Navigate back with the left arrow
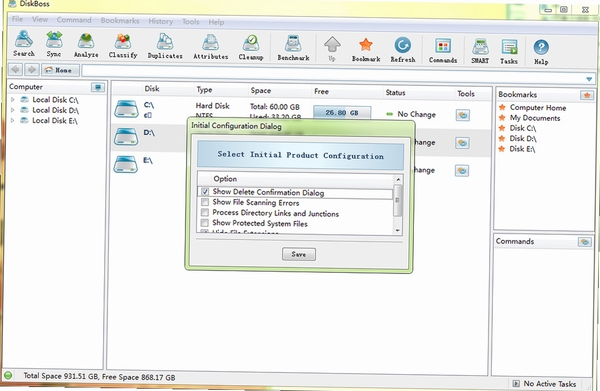Viewport: 600px width, 391px height. [16, 69]
